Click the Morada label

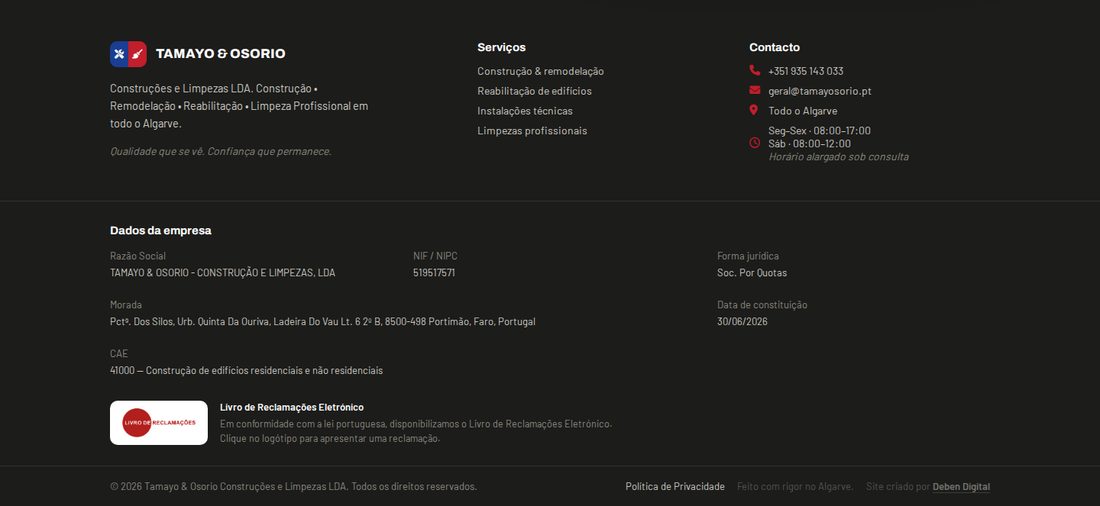click(x=126, y=305)
